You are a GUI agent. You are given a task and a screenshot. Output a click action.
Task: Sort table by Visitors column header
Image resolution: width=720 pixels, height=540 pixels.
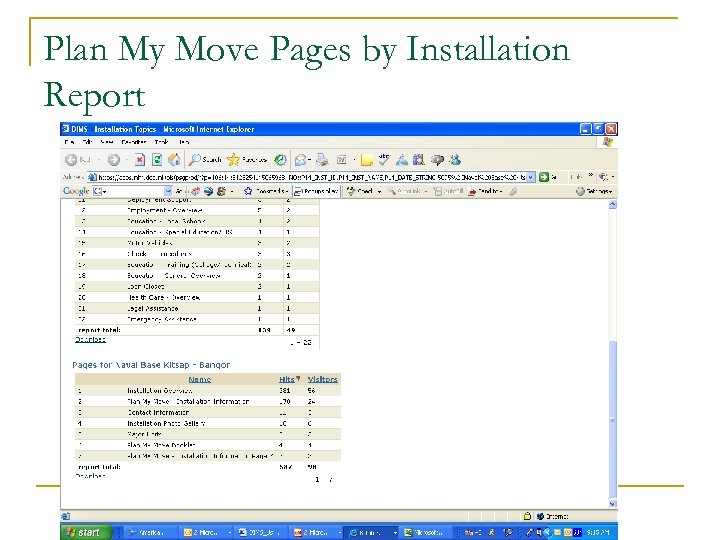coord(323,379)
